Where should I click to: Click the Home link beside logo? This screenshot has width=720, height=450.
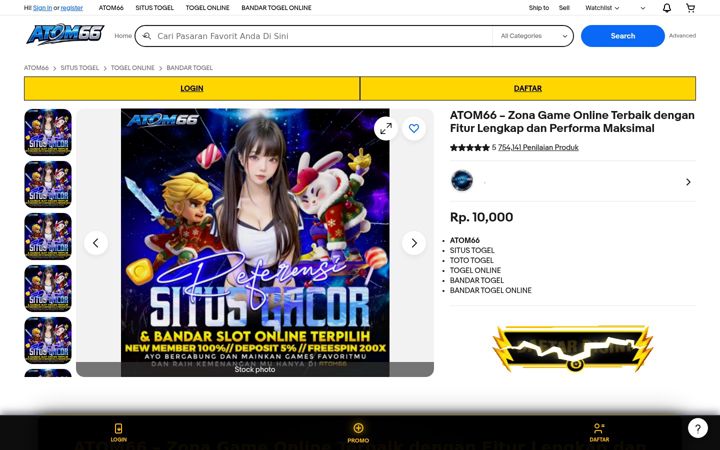[123, 36]
